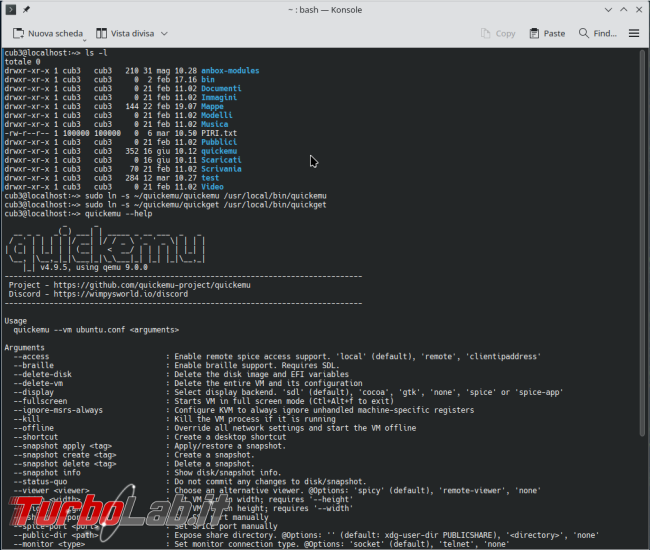Click the '--snapshot info' argument
This screenshot has height=550, width=650.
(47, 473)
